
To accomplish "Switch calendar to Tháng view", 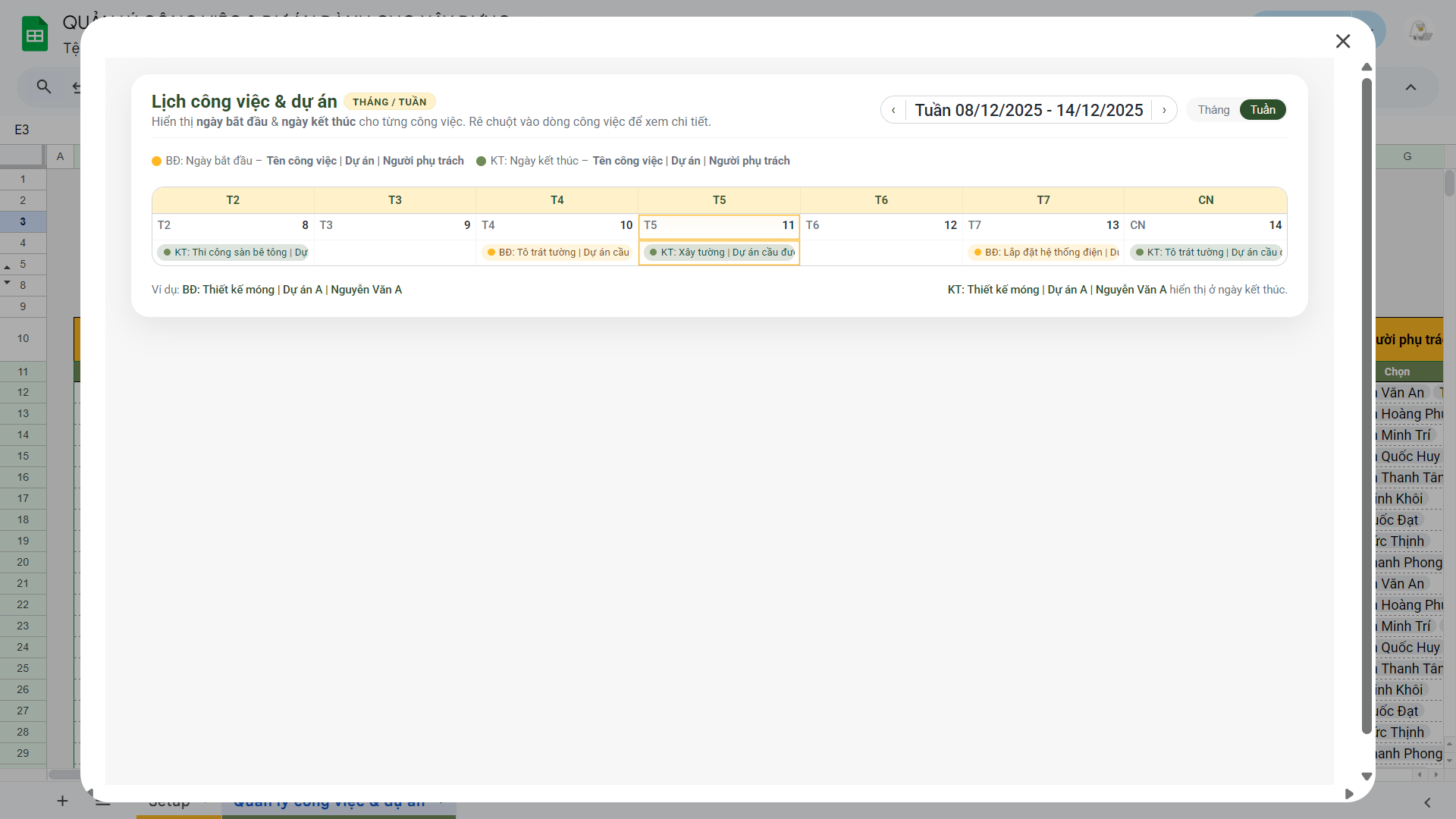I will pos(1213,110).
